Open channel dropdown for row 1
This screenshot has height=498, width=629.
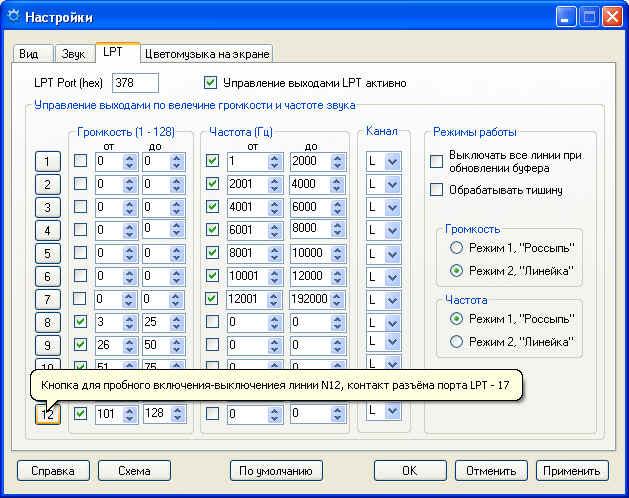[x=392, y=162]
